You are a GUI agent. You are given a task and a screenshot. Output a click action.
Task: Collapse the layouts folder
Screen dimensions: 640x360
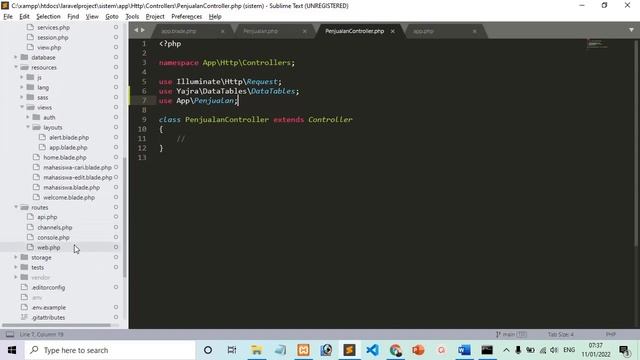pos(28,127)
